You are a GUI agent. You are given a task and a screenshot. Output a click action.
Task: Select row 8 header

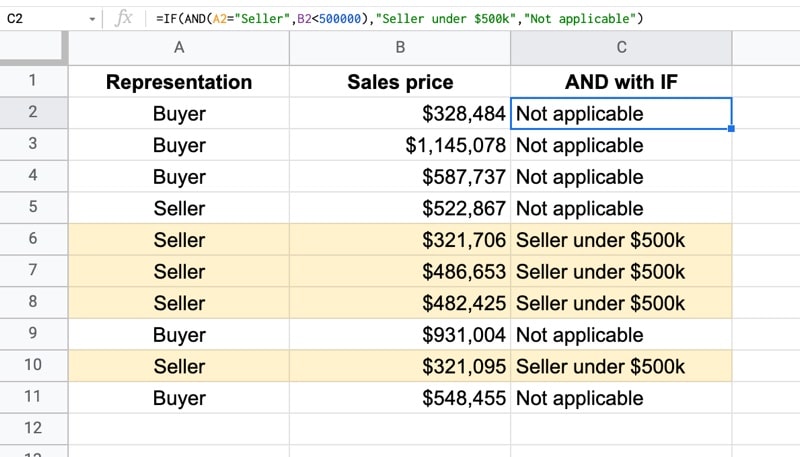34,302
